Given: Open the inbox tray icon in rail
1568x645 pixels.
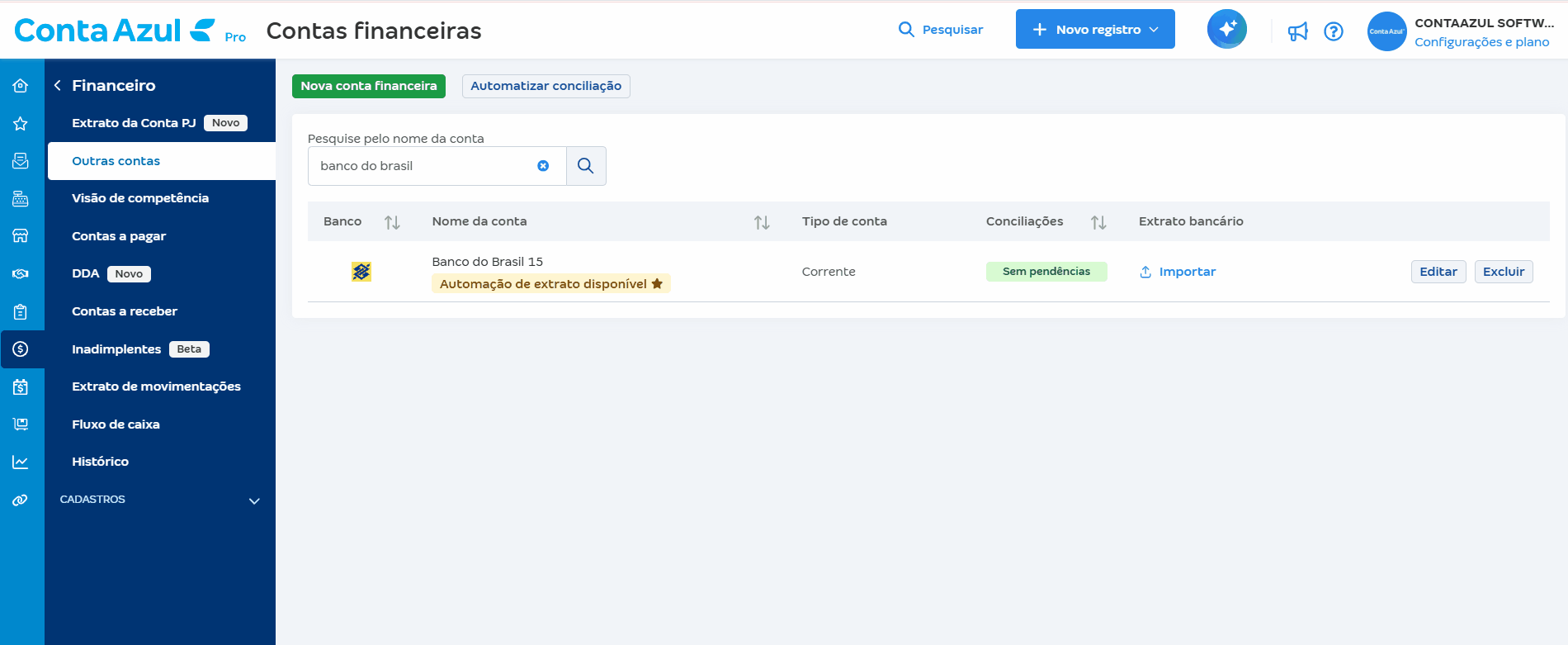Looking at the screenshot, I should (x=21, y=161).
